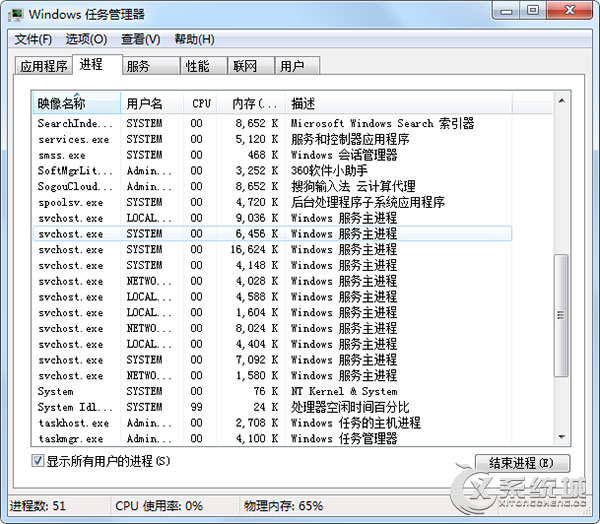Click the Task Manager title bar icon
This screenshot has height=524, width=600.
tap(16, 15)
